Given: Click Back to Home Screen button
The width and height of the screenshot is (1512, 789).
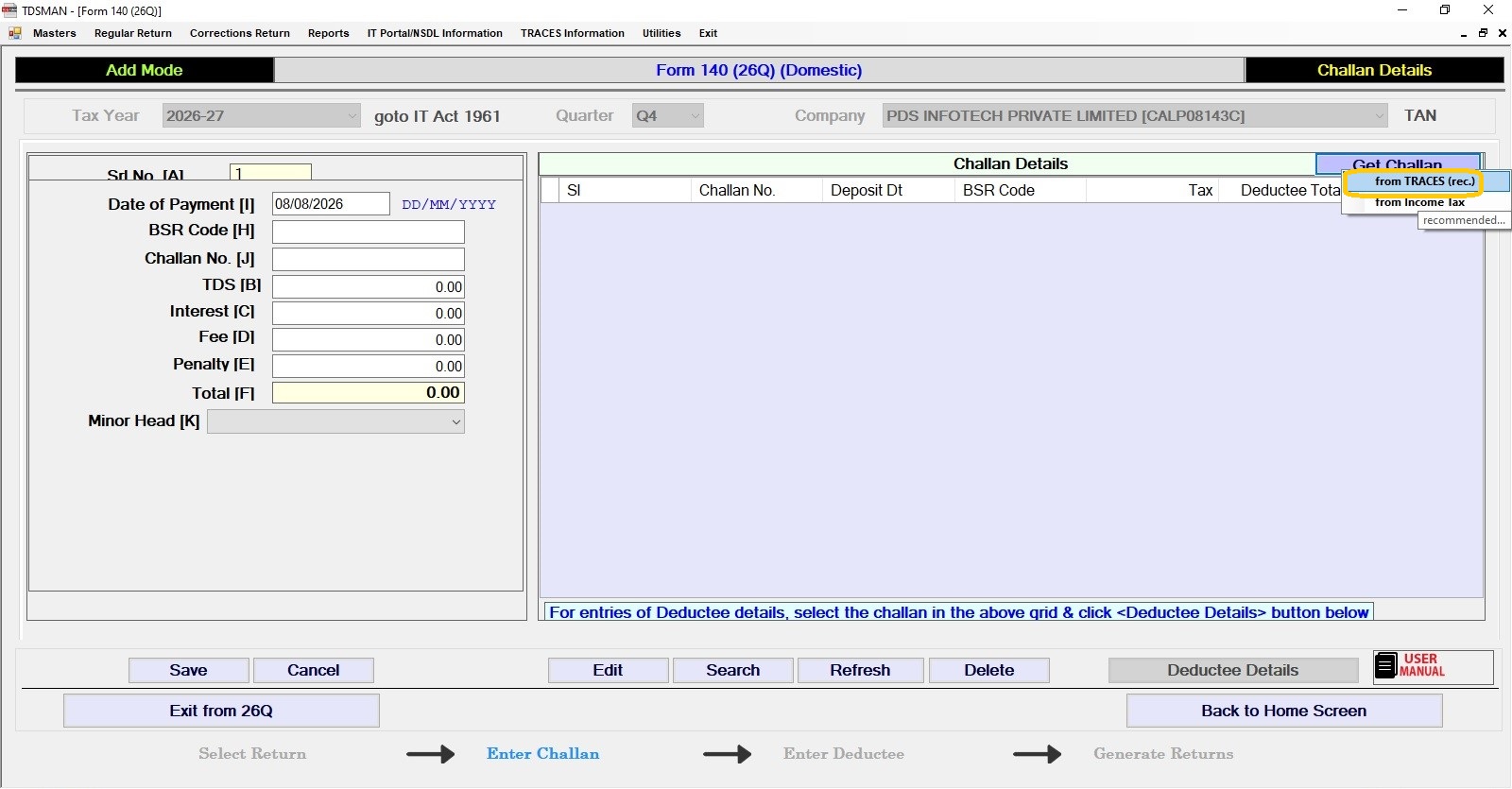Looking at the screenshot, I should tap(1284, 711).
